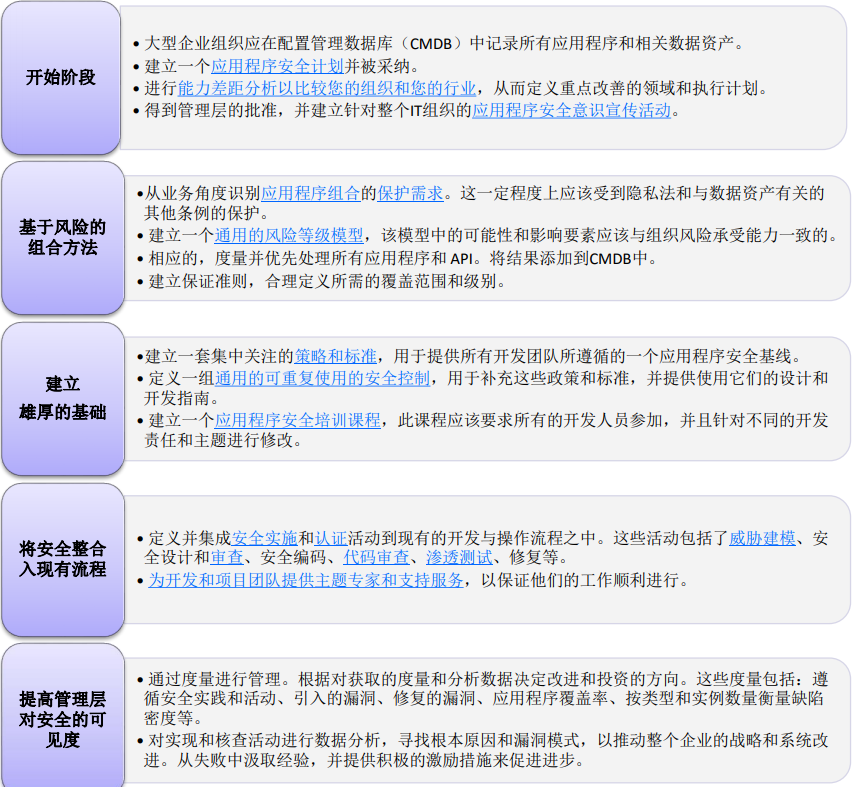Open the 代码审查 link
Screen dimensions: 859x787
(376, 558)
